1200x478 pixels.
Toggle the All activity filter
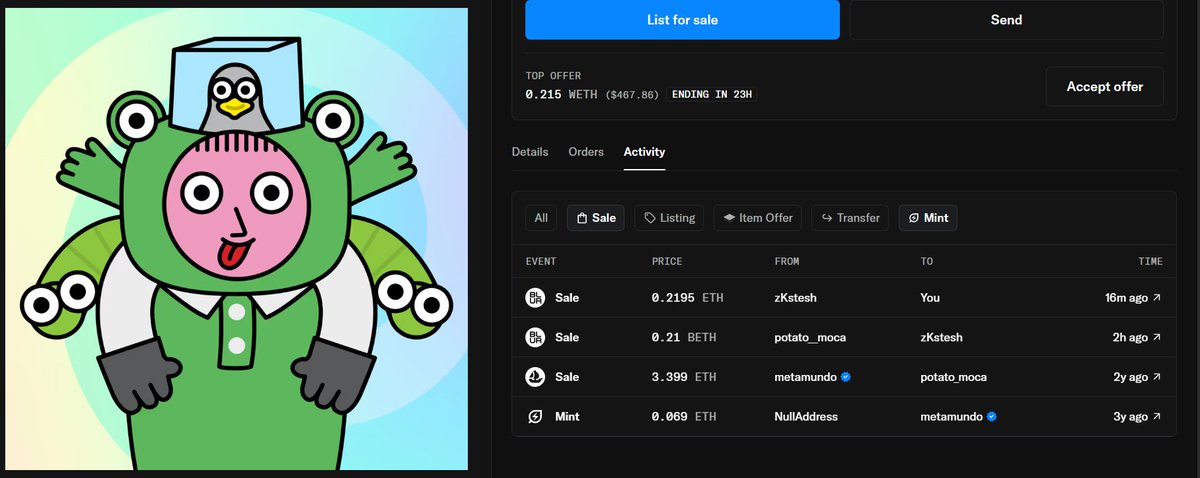[x=541, y=218]
